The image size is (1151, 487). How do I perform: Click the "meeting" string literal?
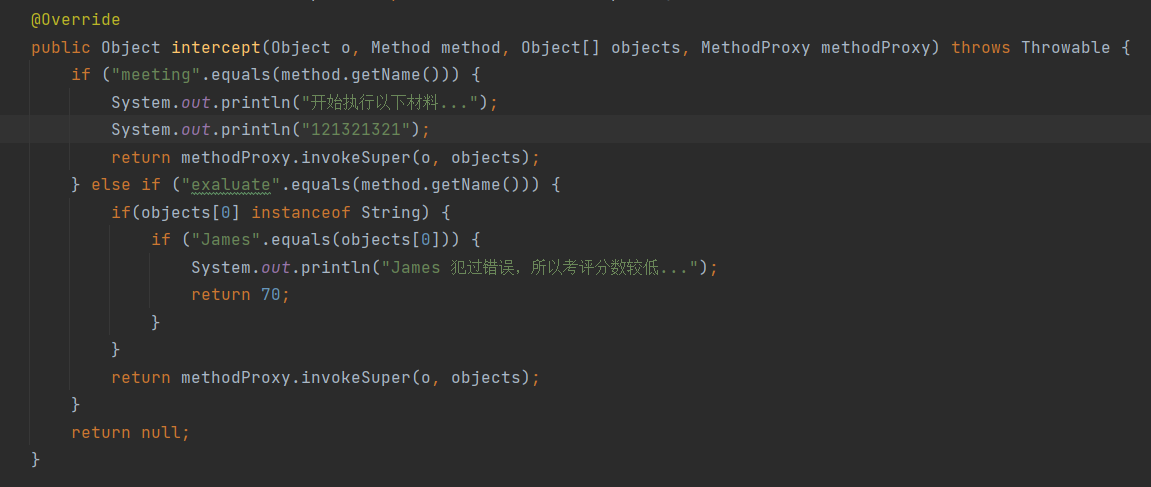(156, 75)
